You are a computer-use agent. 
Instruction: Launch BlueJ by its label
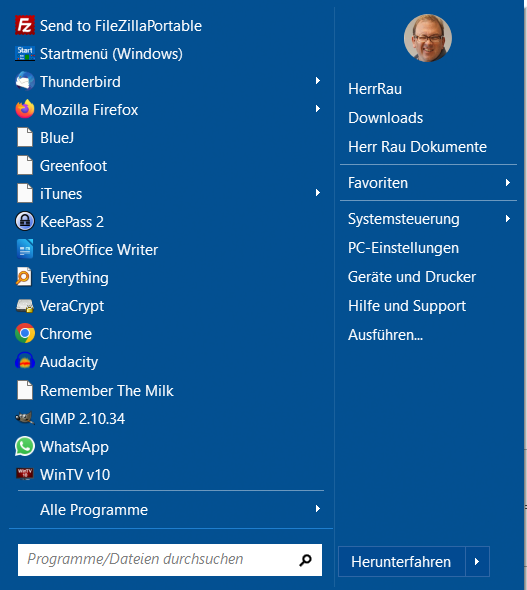coord(57,138)
